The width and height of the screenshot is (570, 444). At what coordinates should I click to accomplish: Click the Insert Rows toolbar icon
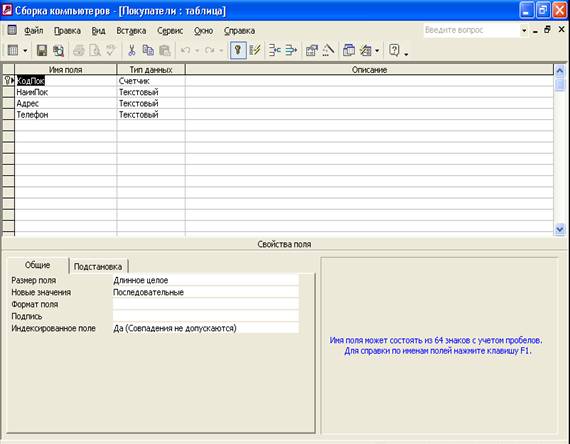point(274,50)
